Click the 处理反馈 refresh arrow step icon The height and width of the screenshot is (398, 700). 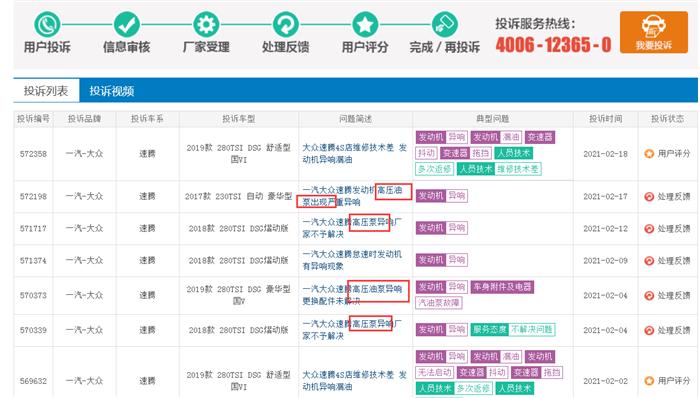[285, 24]
